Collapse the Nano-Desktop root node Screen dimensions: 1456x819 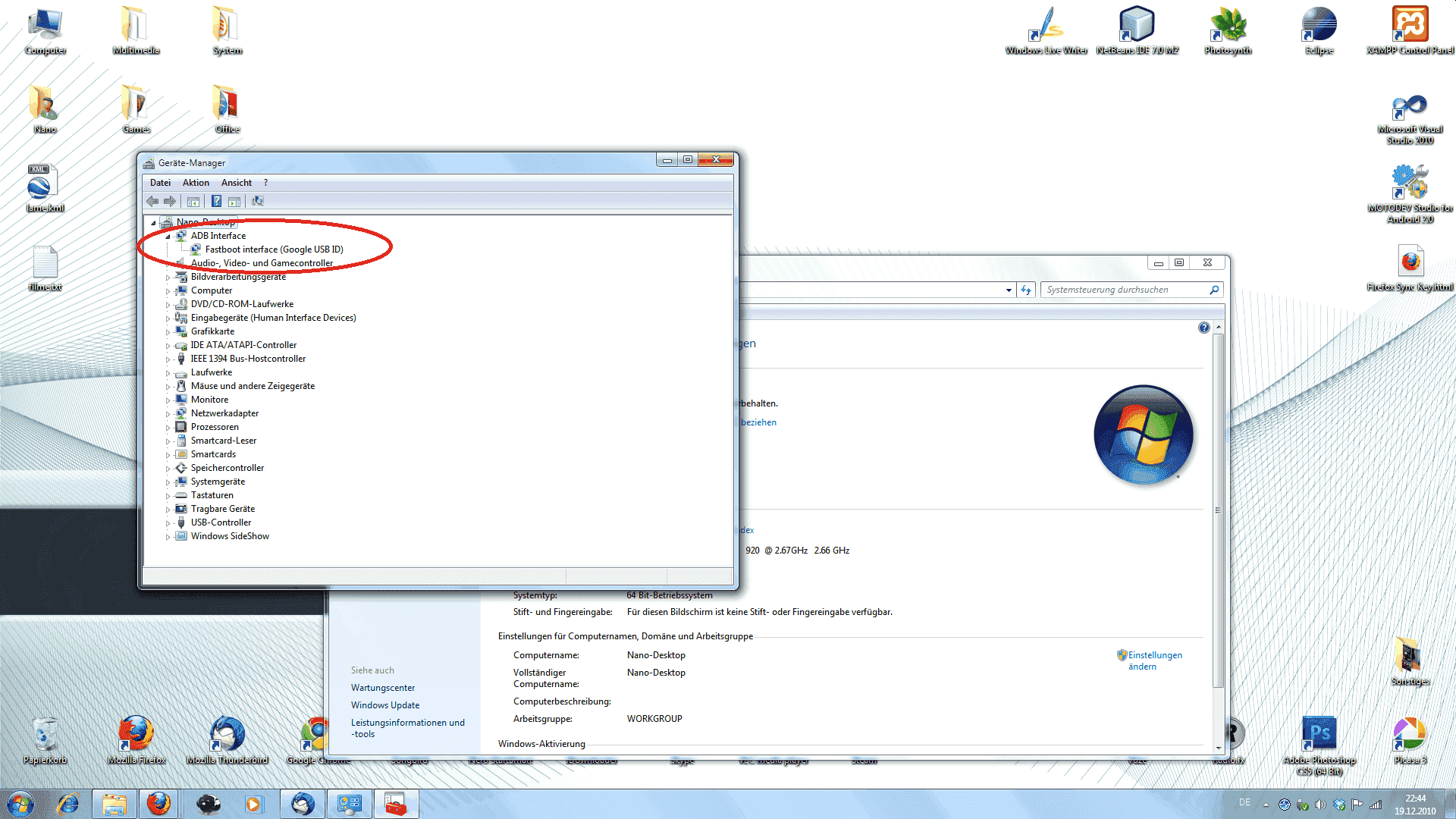153,223
